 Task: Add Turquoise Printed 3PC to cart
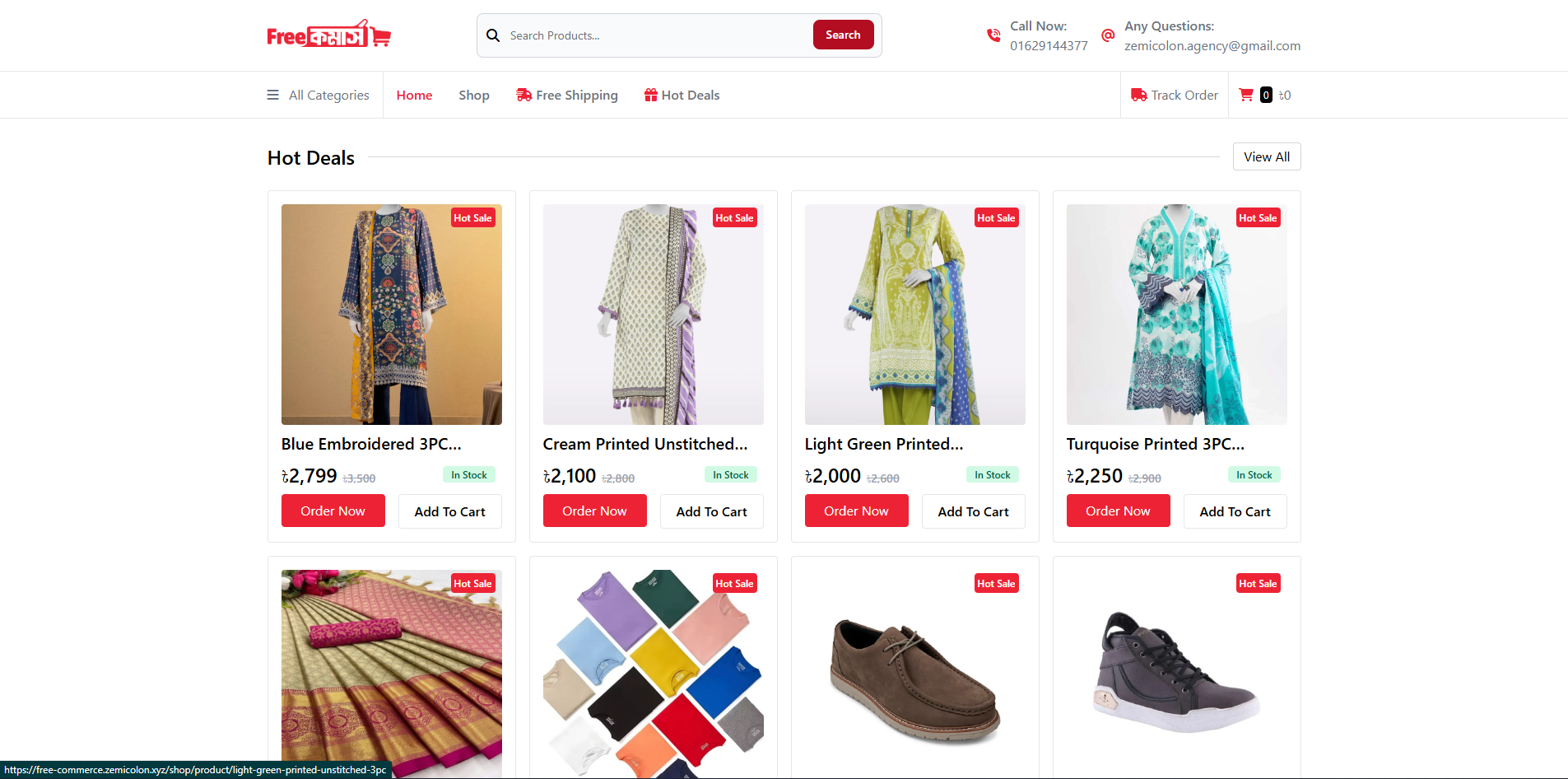[x=1235, y=511]
